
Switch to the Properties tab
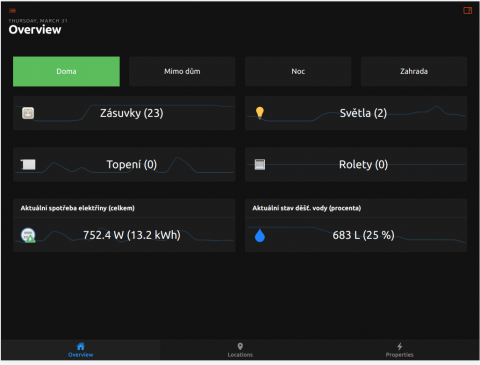click(399, 350)
